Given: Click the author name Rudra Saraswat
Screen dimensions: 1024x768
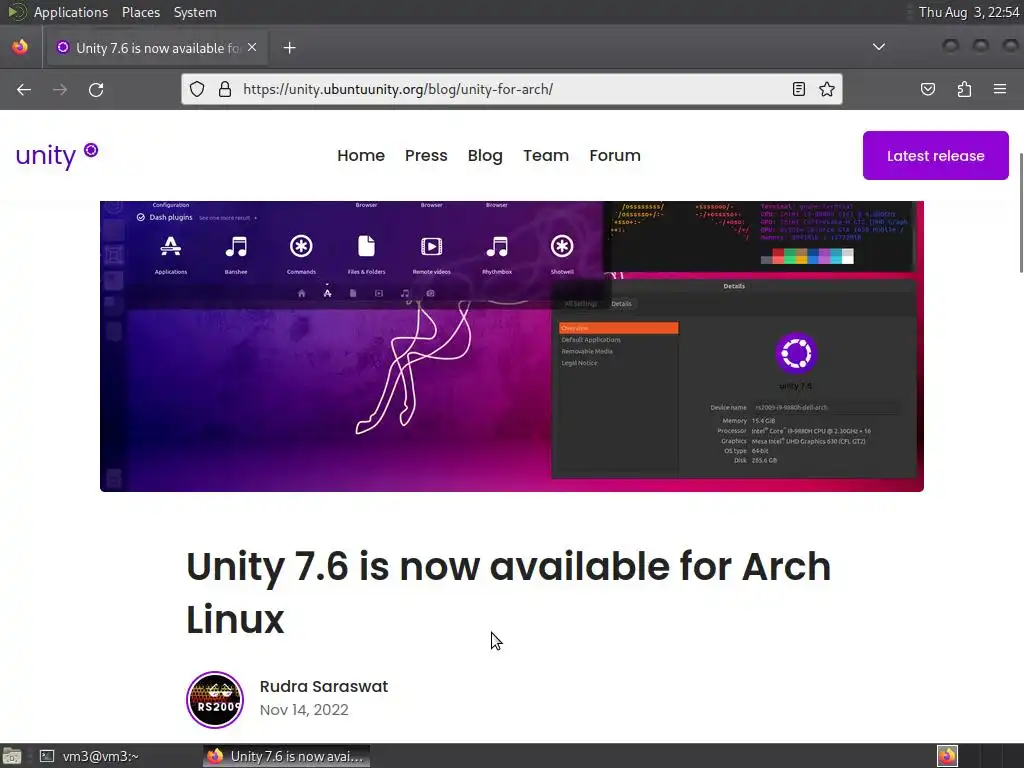Looking at the screenshot, I should pyautogui.click(x=324, y=686).
